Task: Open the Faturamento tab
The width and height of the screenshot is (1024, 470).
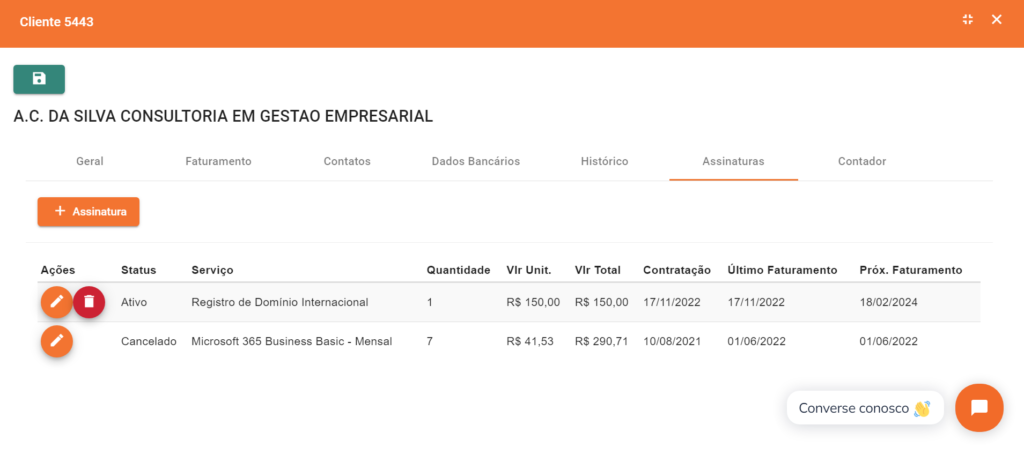Action: pyautogui.click(x=218, y=161)
